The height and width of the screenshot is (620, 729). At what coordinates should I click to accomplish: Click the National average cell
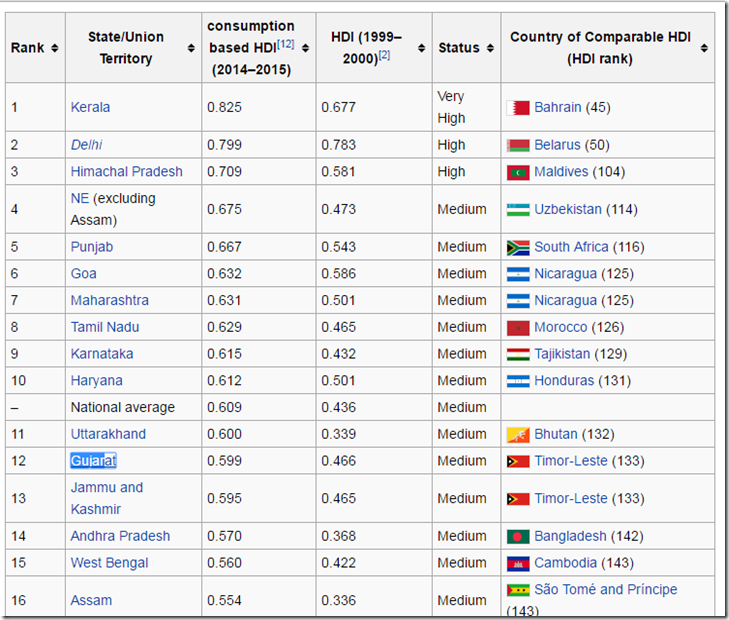pyautogui.click(x=133, y=408)
